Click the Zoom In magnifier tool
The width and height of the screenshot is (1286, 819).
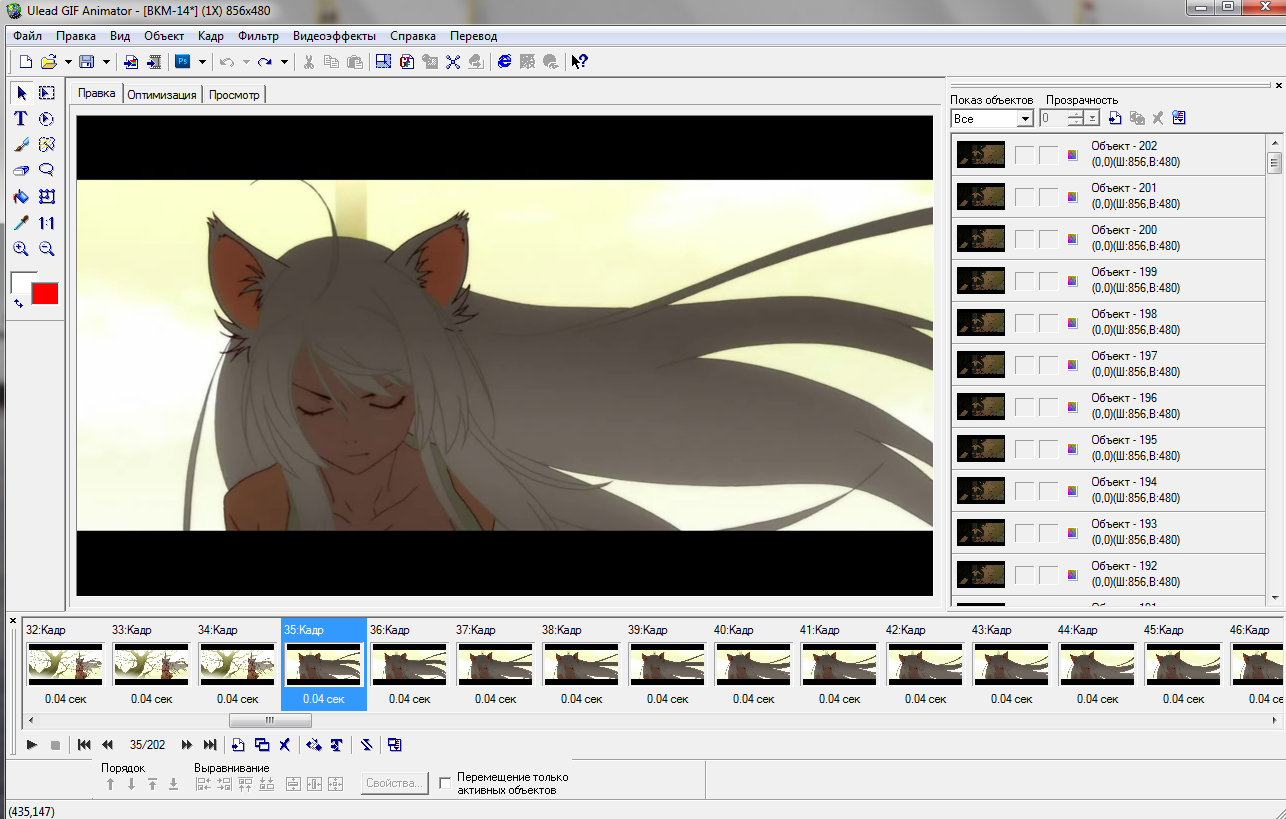click(20, 249)
